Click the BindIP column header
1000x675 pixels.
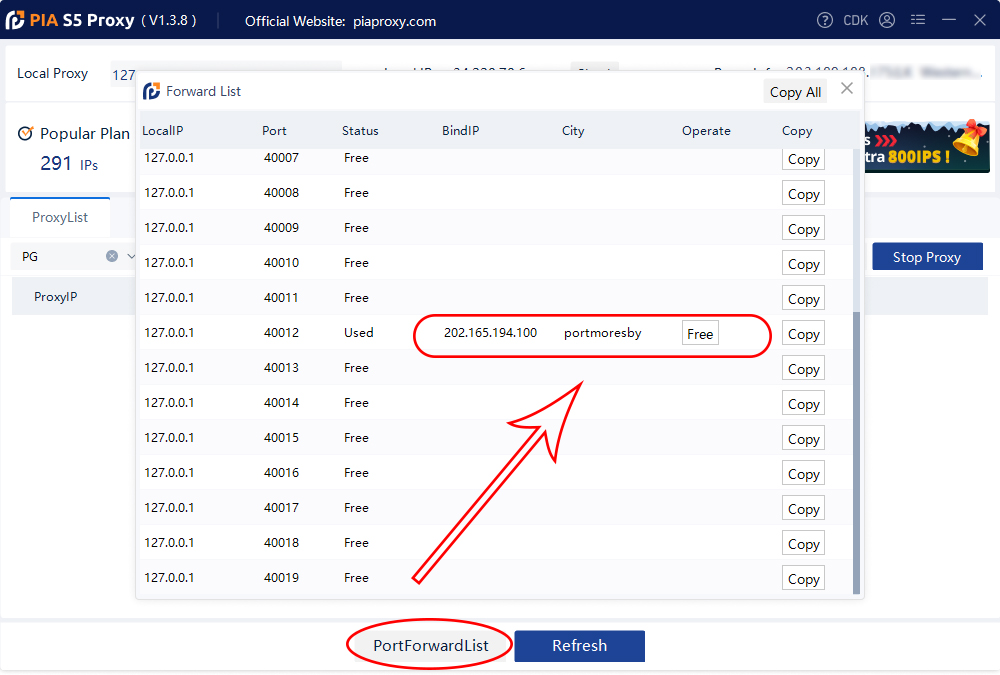pos(460,130)
